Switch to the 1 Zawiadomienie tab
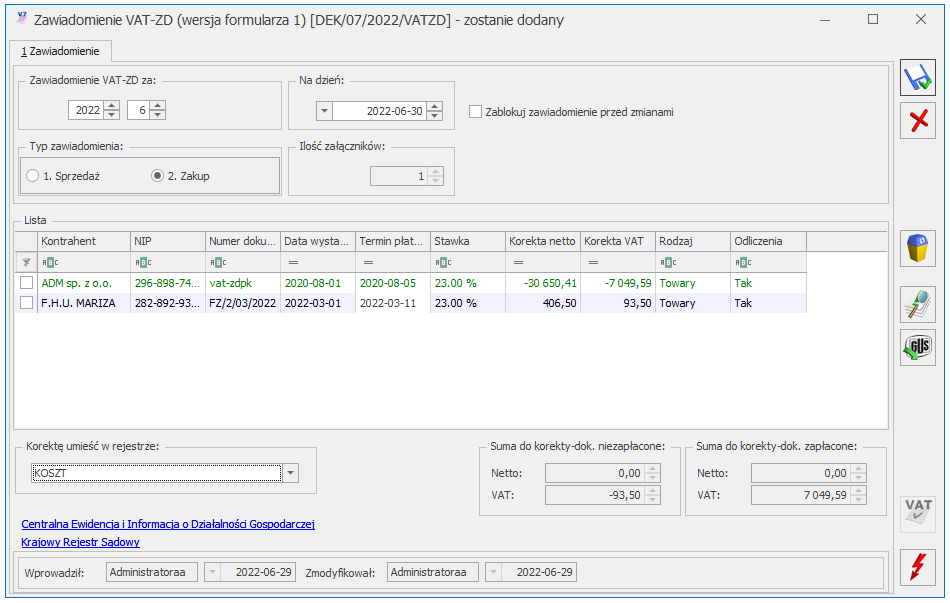950x603 pixels. click(x=60, y=51)
